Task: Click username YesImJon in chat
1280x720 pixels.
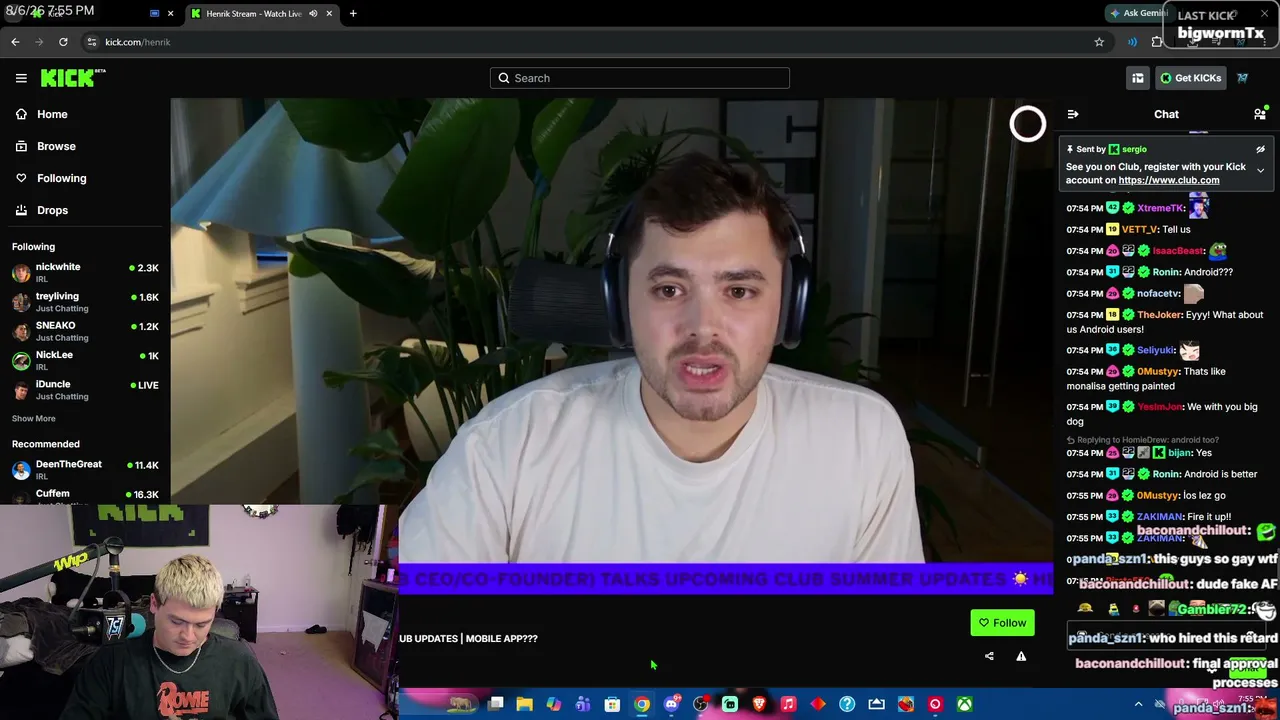Action: point(1159,407)
